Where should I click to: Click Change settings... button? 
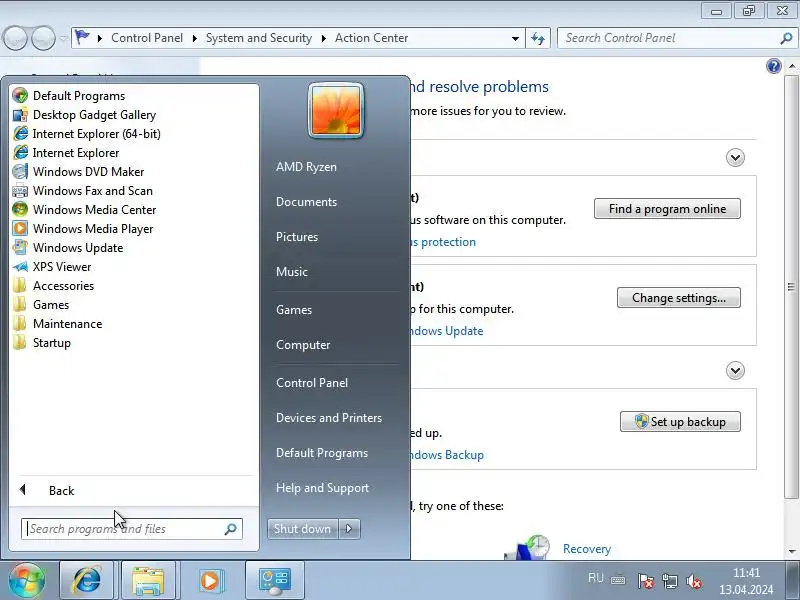679,298
